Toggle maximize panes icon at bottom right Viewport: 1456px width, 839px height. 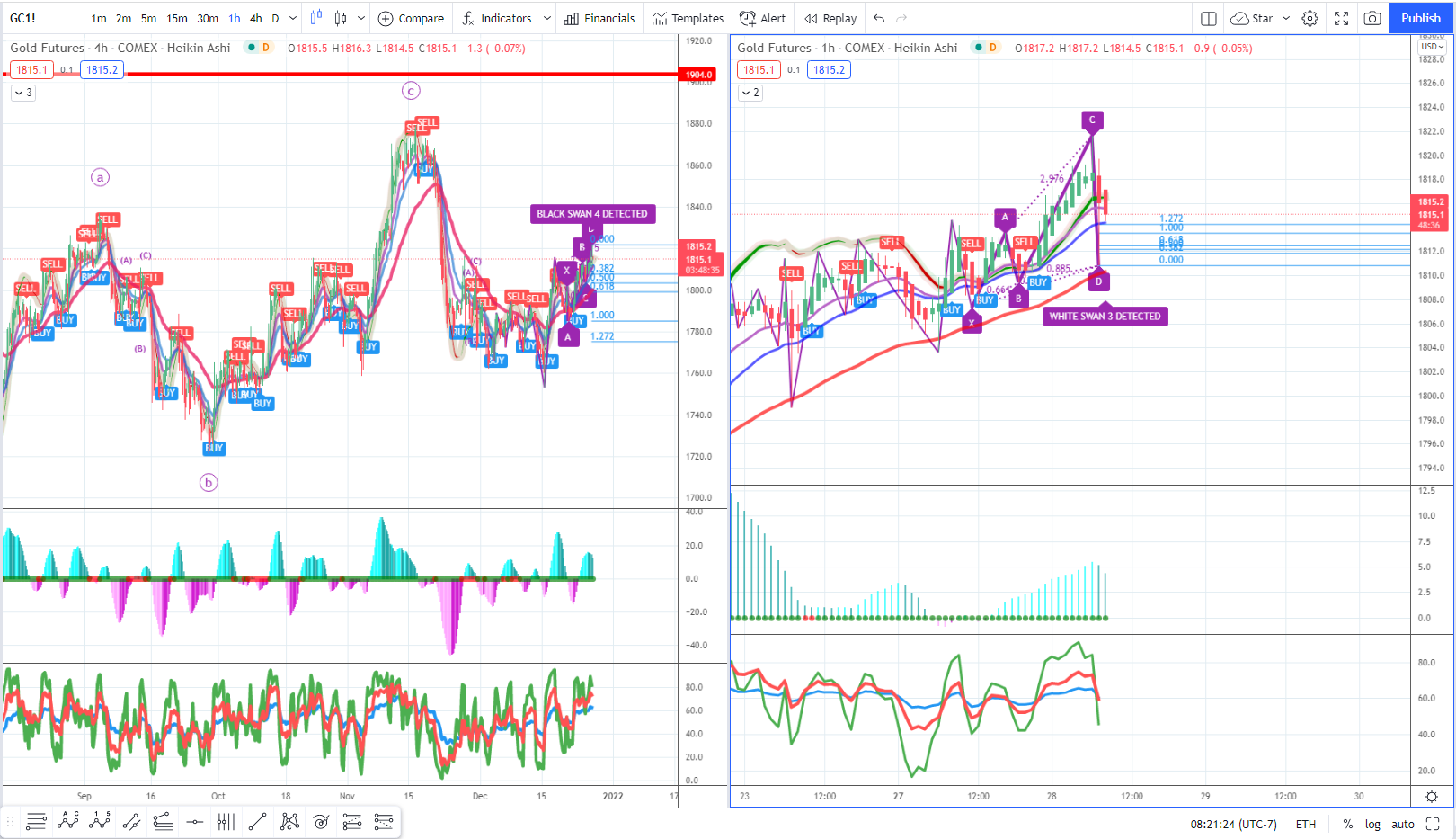pyautogui.click(x=1433, y=824)
